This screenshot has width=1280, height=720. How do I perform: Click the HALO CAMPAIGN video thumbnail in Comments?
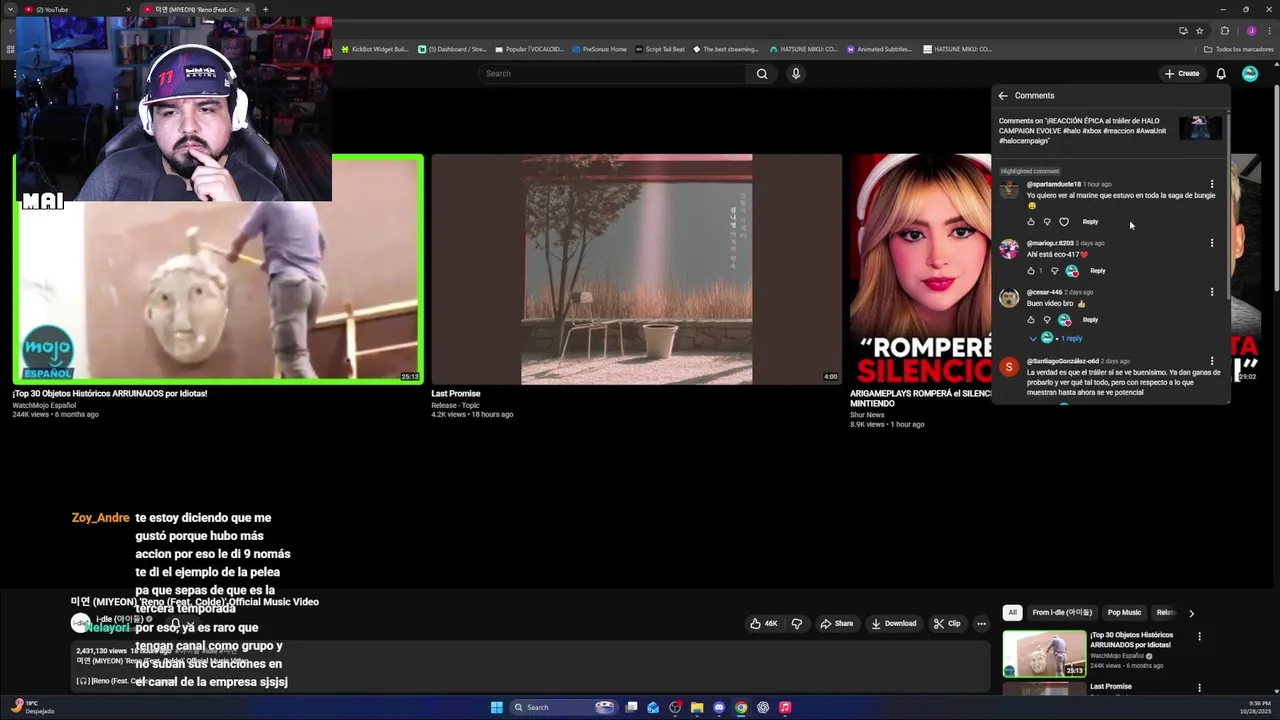(x=1200, y=128)
